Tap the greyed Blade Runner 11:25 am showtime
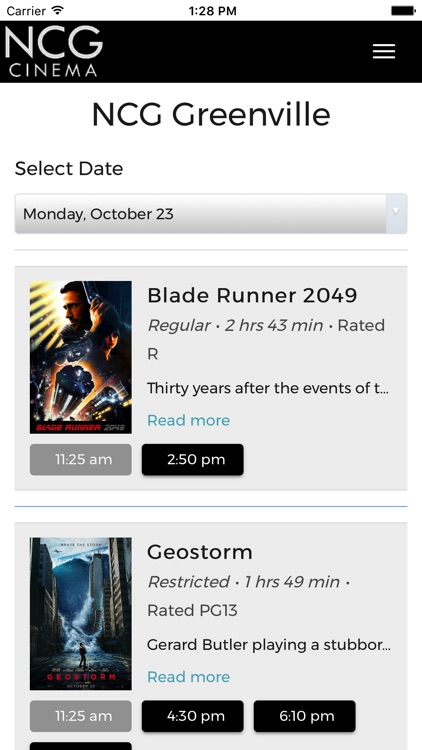 click(80, 460)
